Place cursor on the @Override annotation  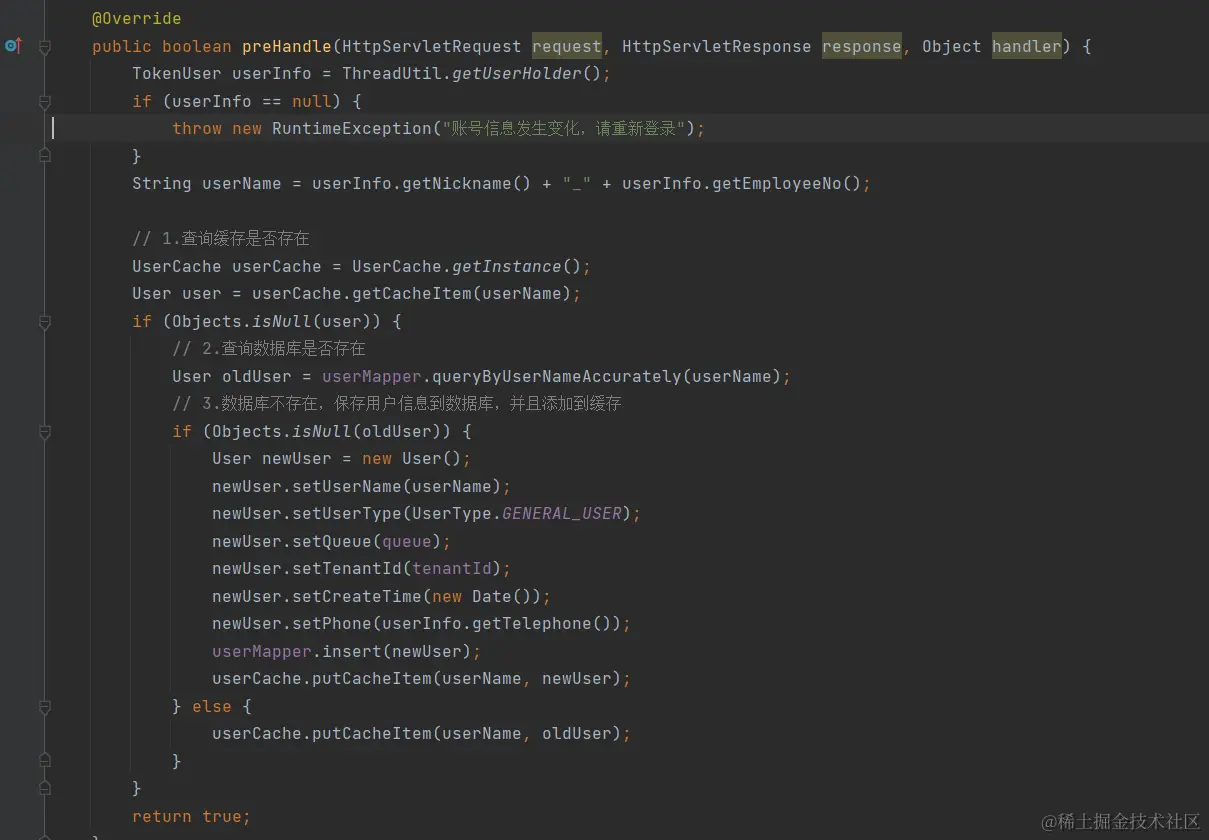pyautogui.click(x=136, y=19)
